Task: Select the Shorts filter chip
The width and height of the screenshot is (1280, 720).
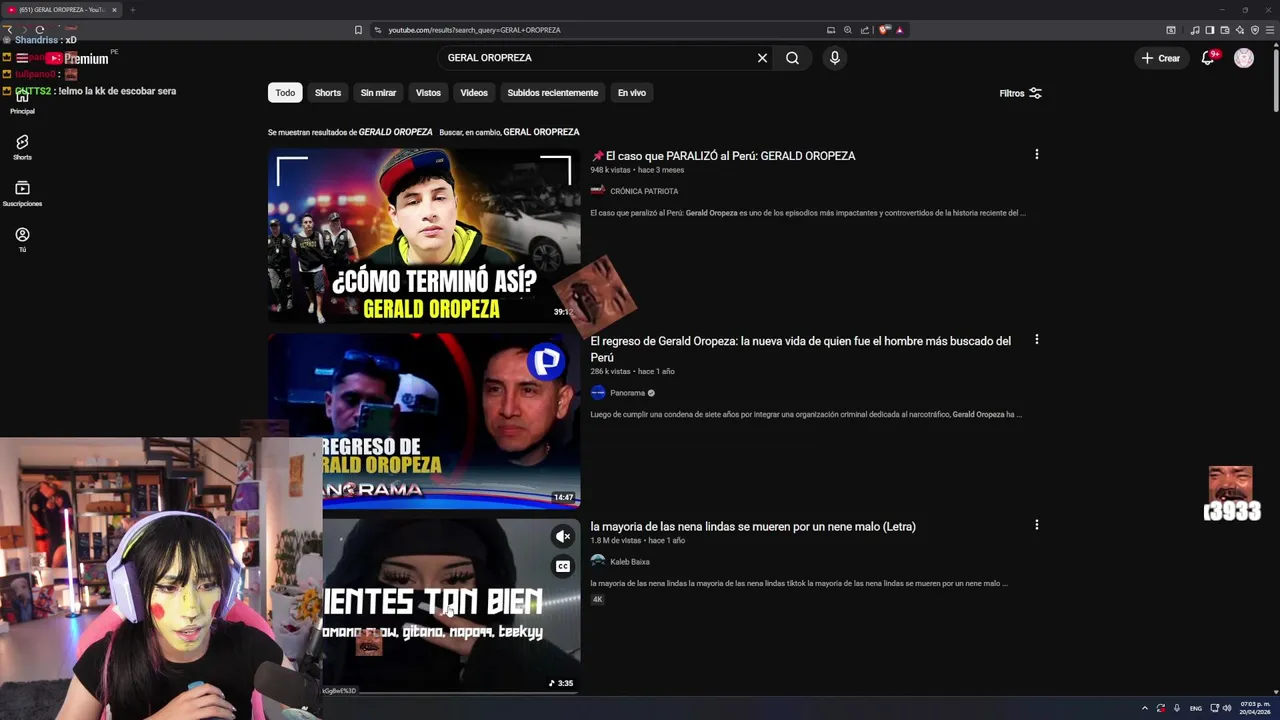Action: tap(328, 93)
